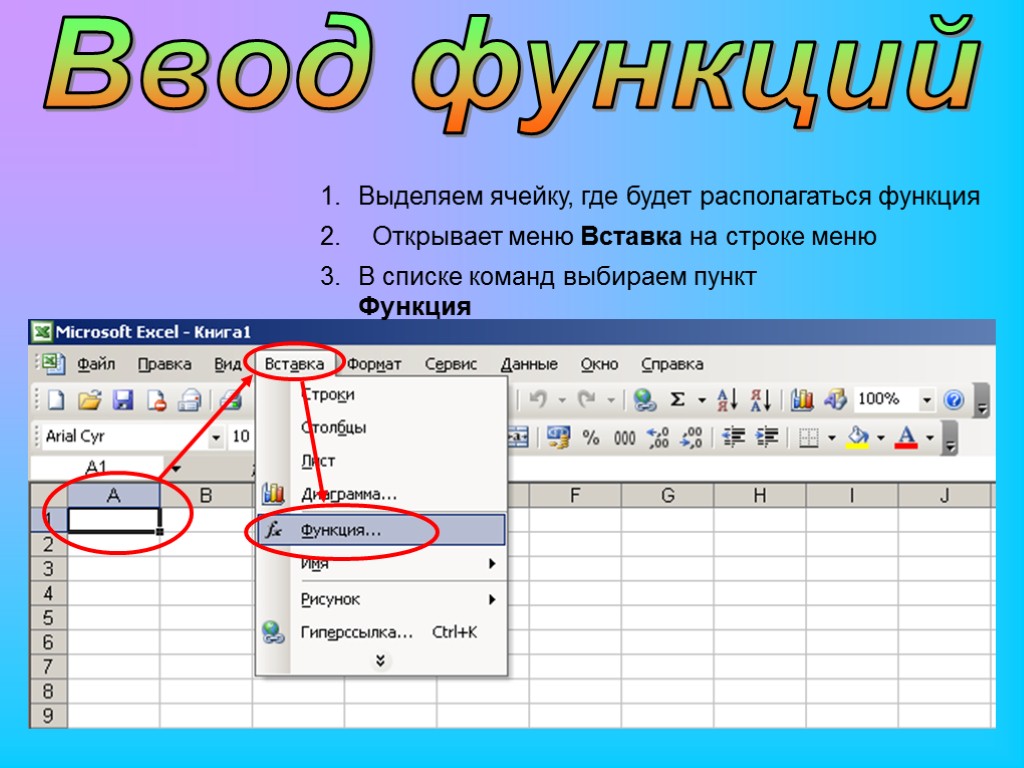The height and width of the screenshot is (768, 1024).
Task: Choose Гиперссылка... menu entry
Action: [x=381, y=632]
